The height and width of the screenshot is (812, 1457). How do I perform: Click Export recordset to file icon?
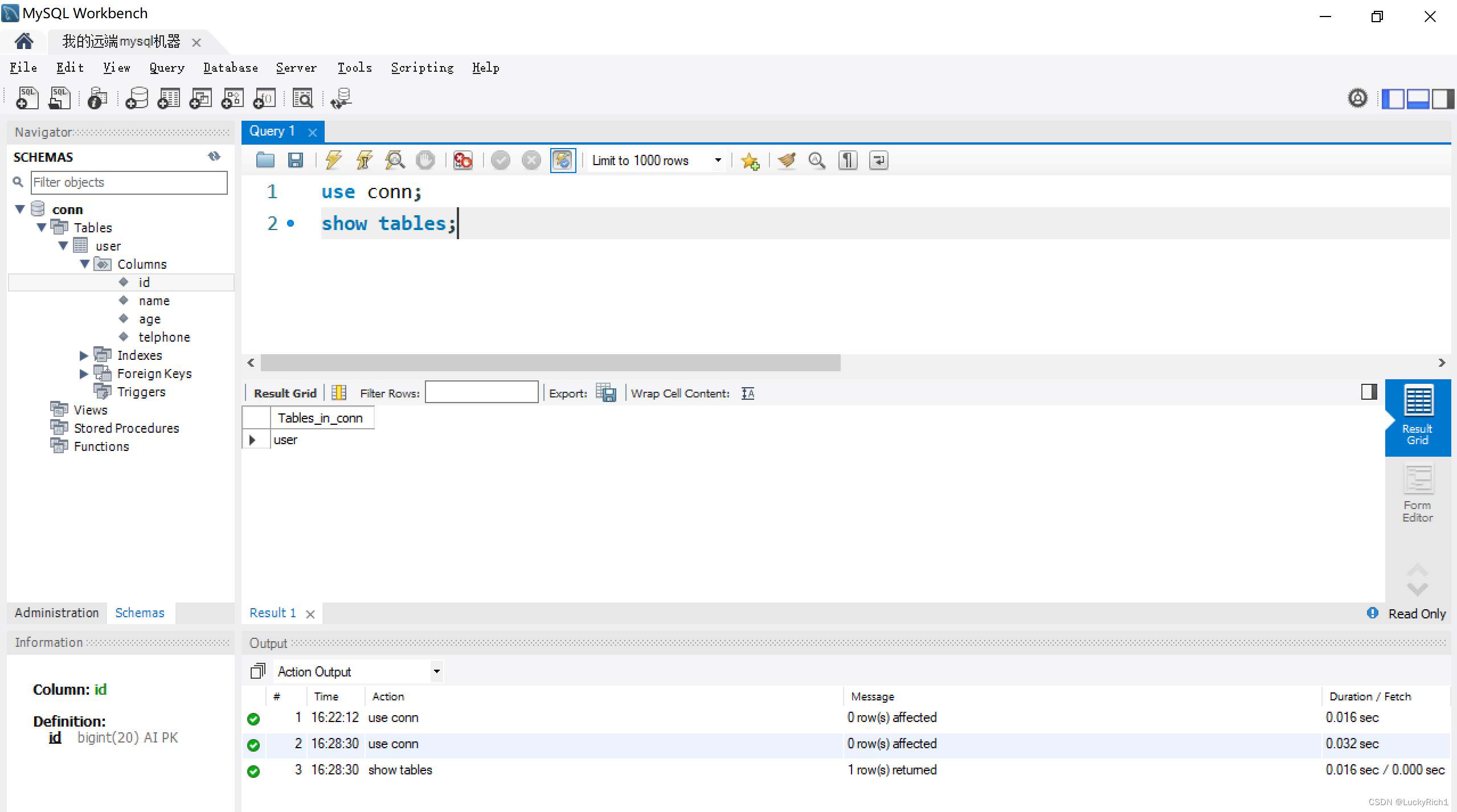(606, 393)
